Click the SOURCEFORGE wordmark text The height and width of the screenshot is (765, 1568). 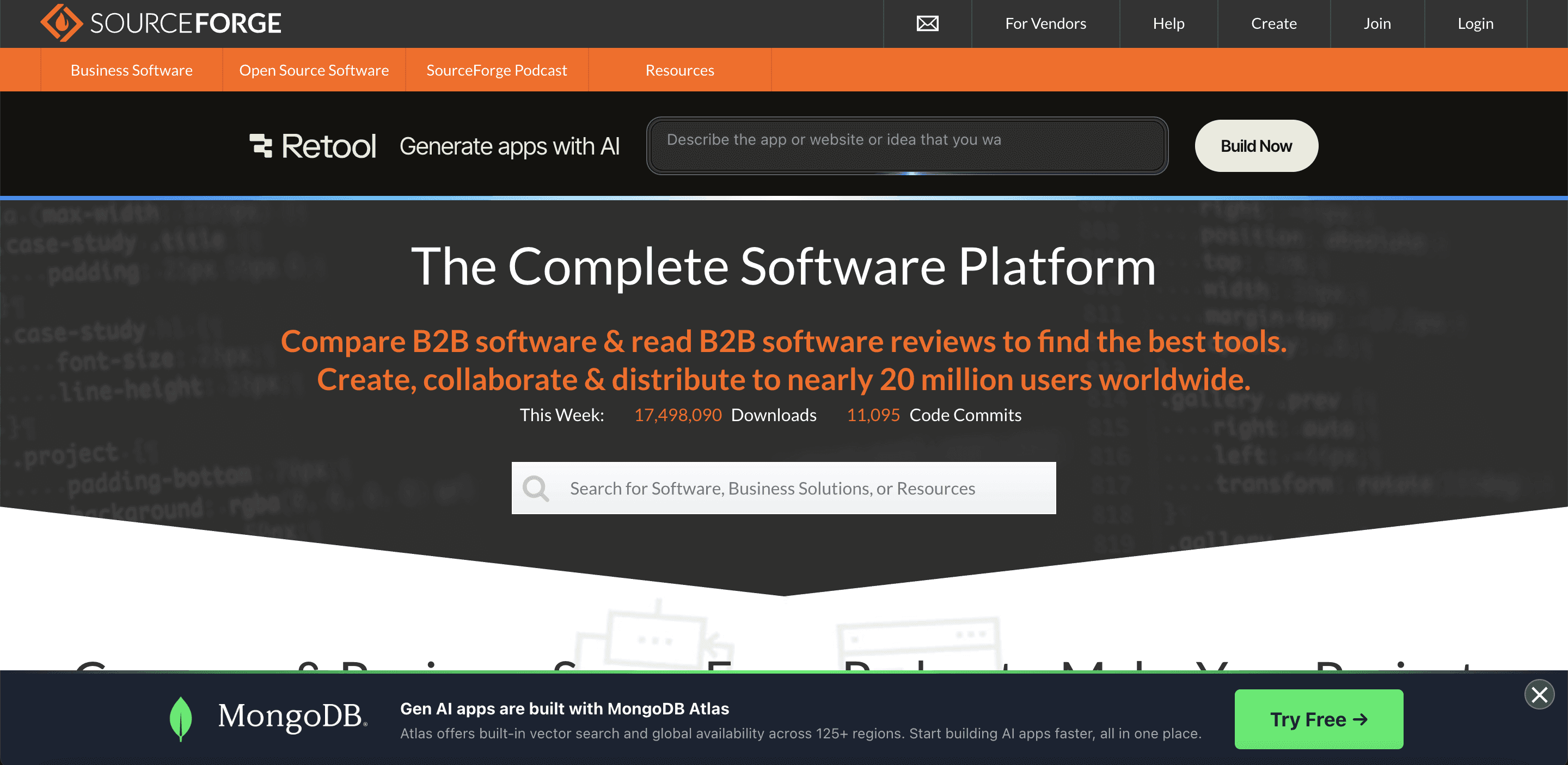(x=186, y=24)
